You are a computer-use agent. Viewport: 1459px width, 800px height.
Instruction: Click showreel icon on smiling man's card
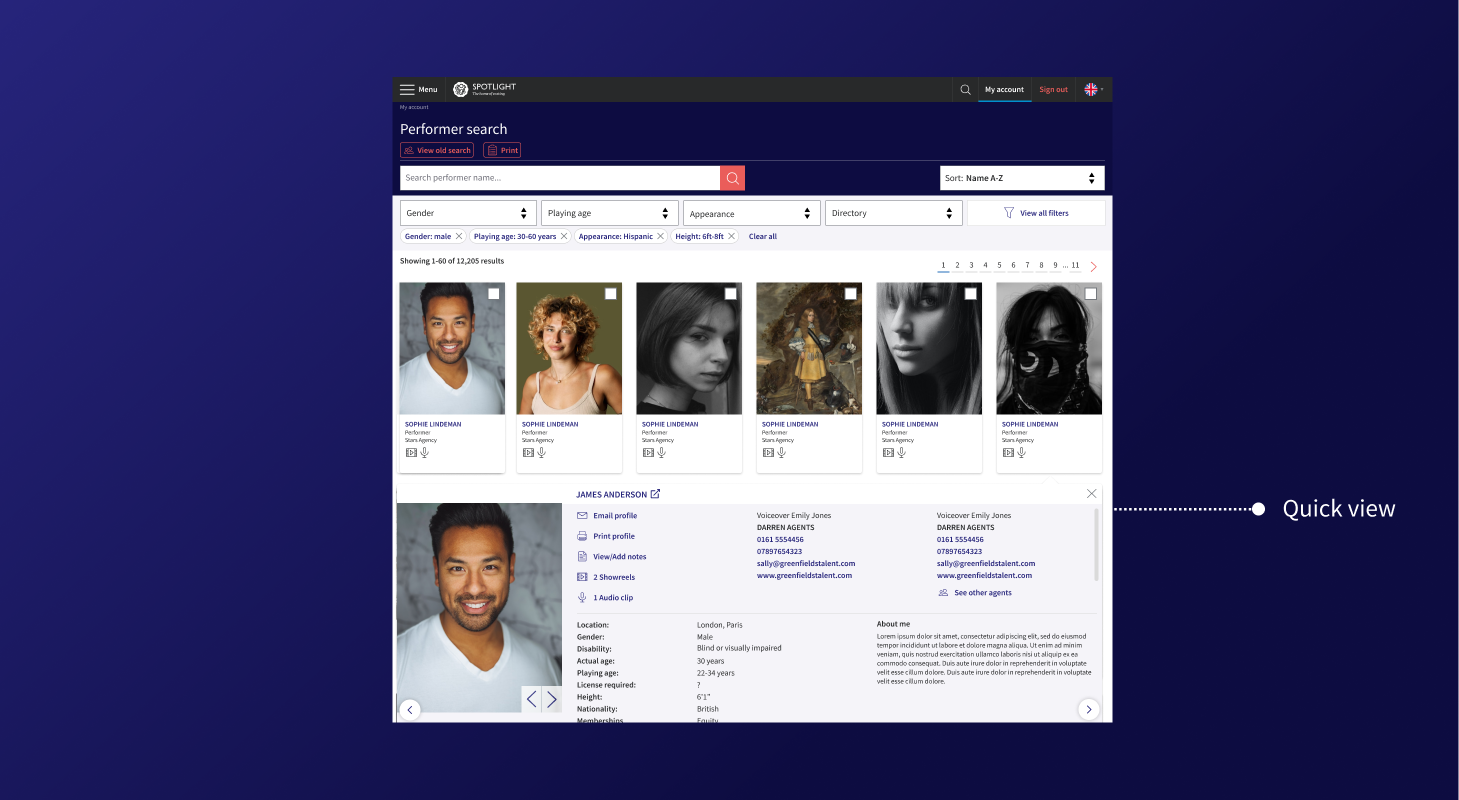click(x=411, y=452)
